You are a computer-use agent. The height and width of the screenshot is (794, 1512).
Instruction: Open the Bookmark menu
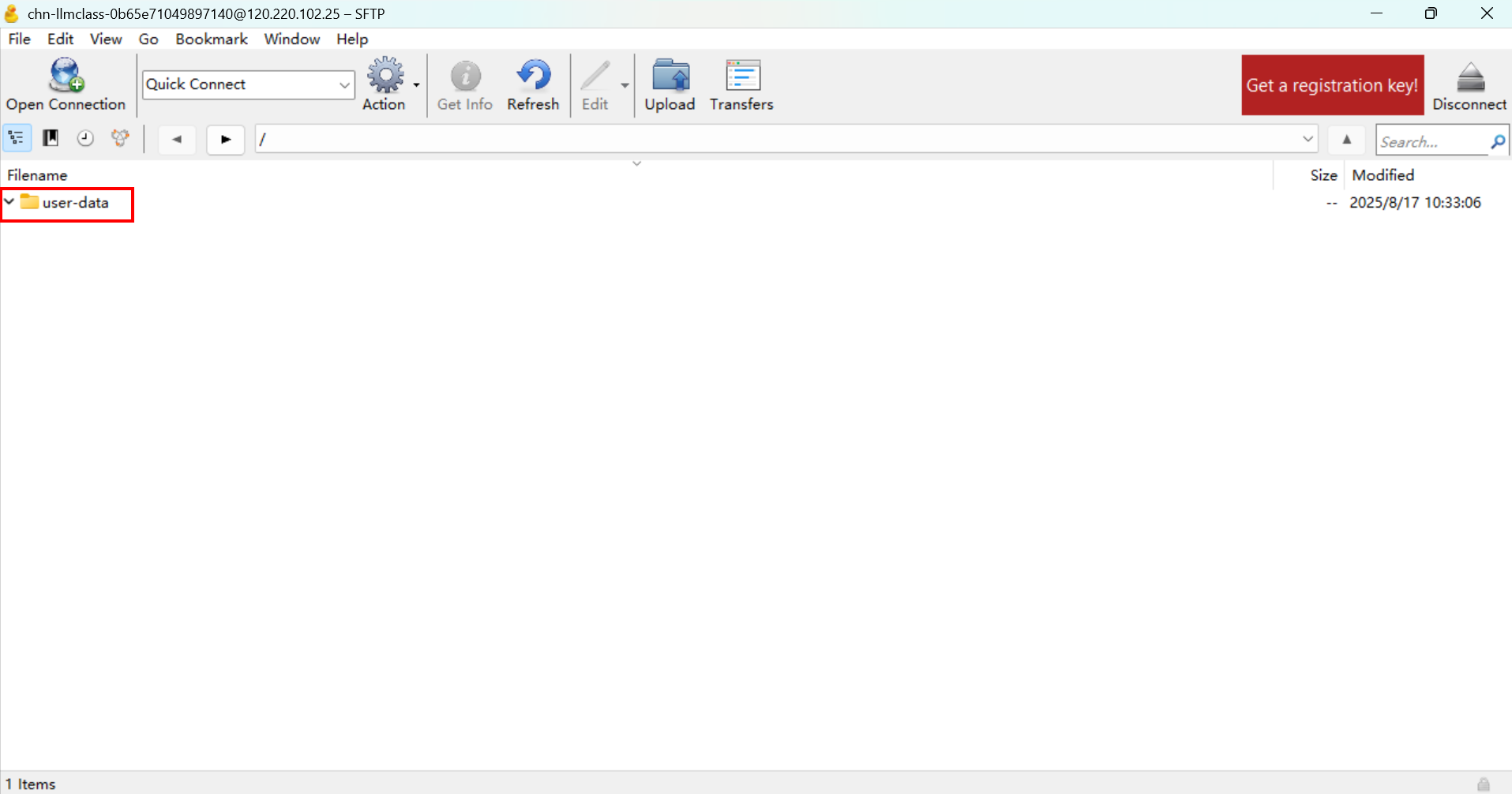(x=211, y=39)
